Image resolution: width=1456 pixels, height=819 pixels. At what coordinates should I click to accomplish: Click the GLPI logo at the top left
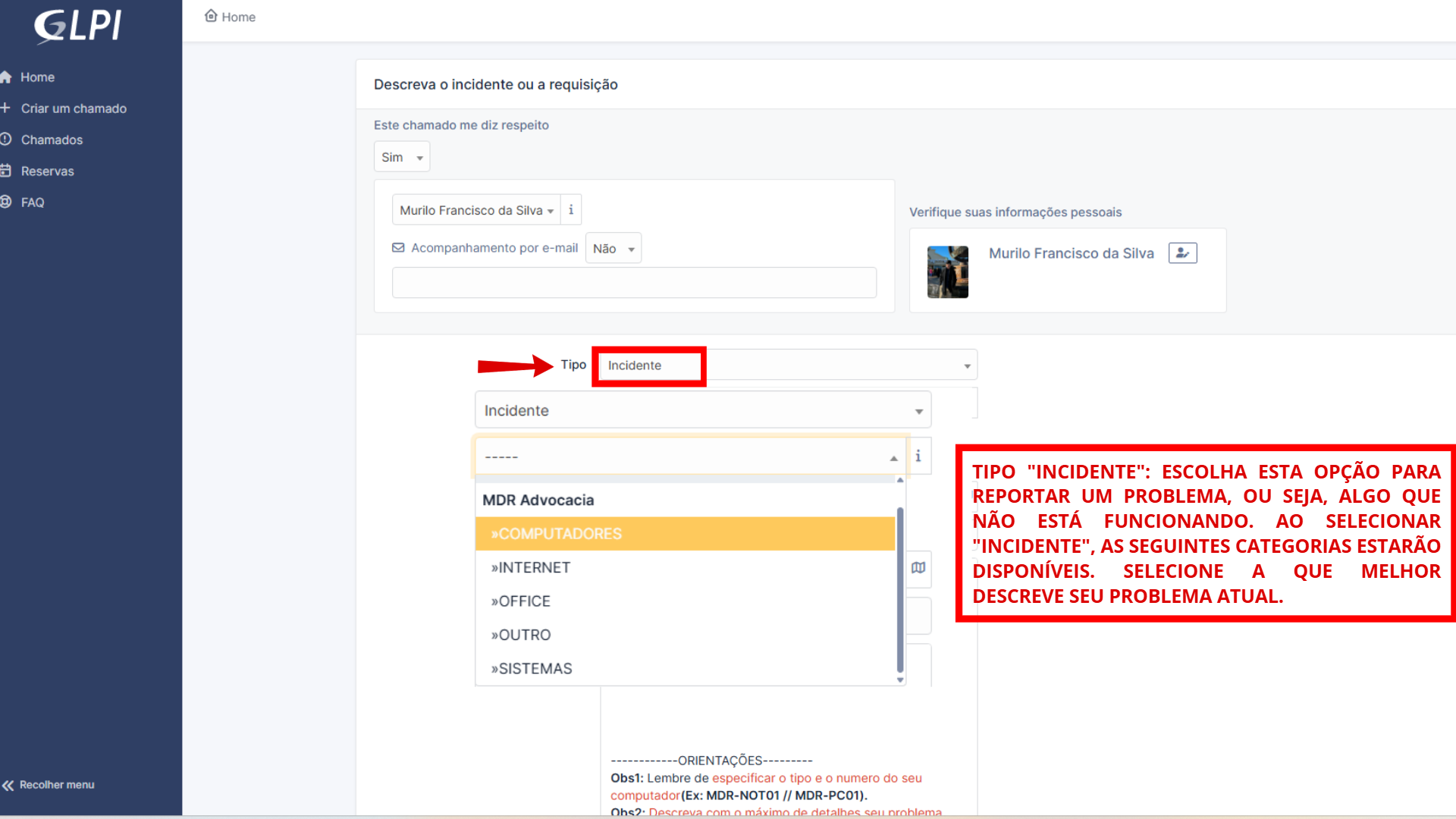coord(79,26)
